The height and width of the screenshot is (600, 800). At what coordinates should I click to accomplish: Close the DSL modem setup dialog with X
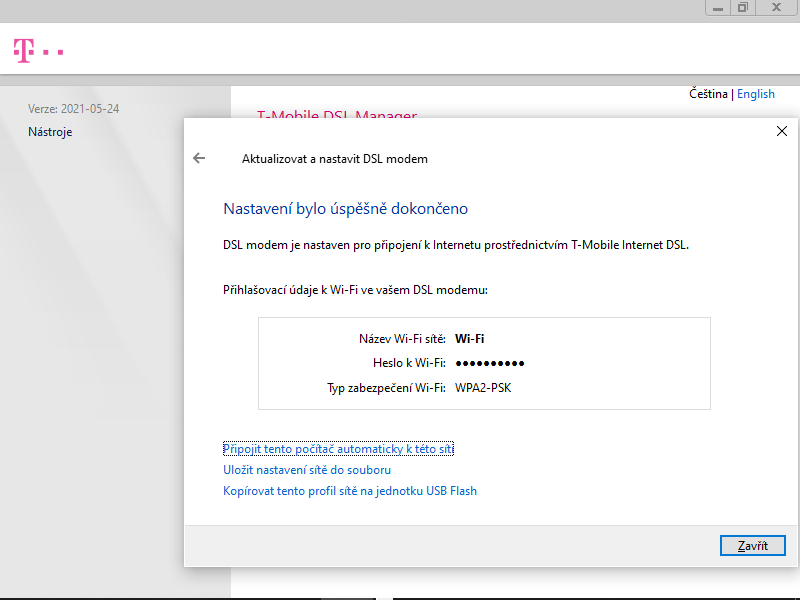782,131
